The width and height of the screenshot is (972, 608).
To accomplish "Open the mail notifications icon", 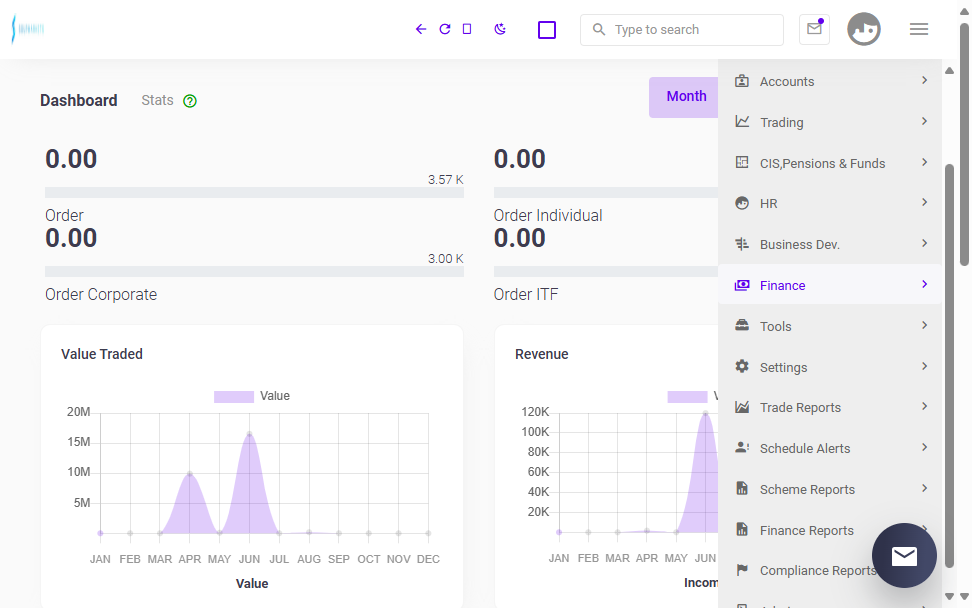I will tap(814, 29).
